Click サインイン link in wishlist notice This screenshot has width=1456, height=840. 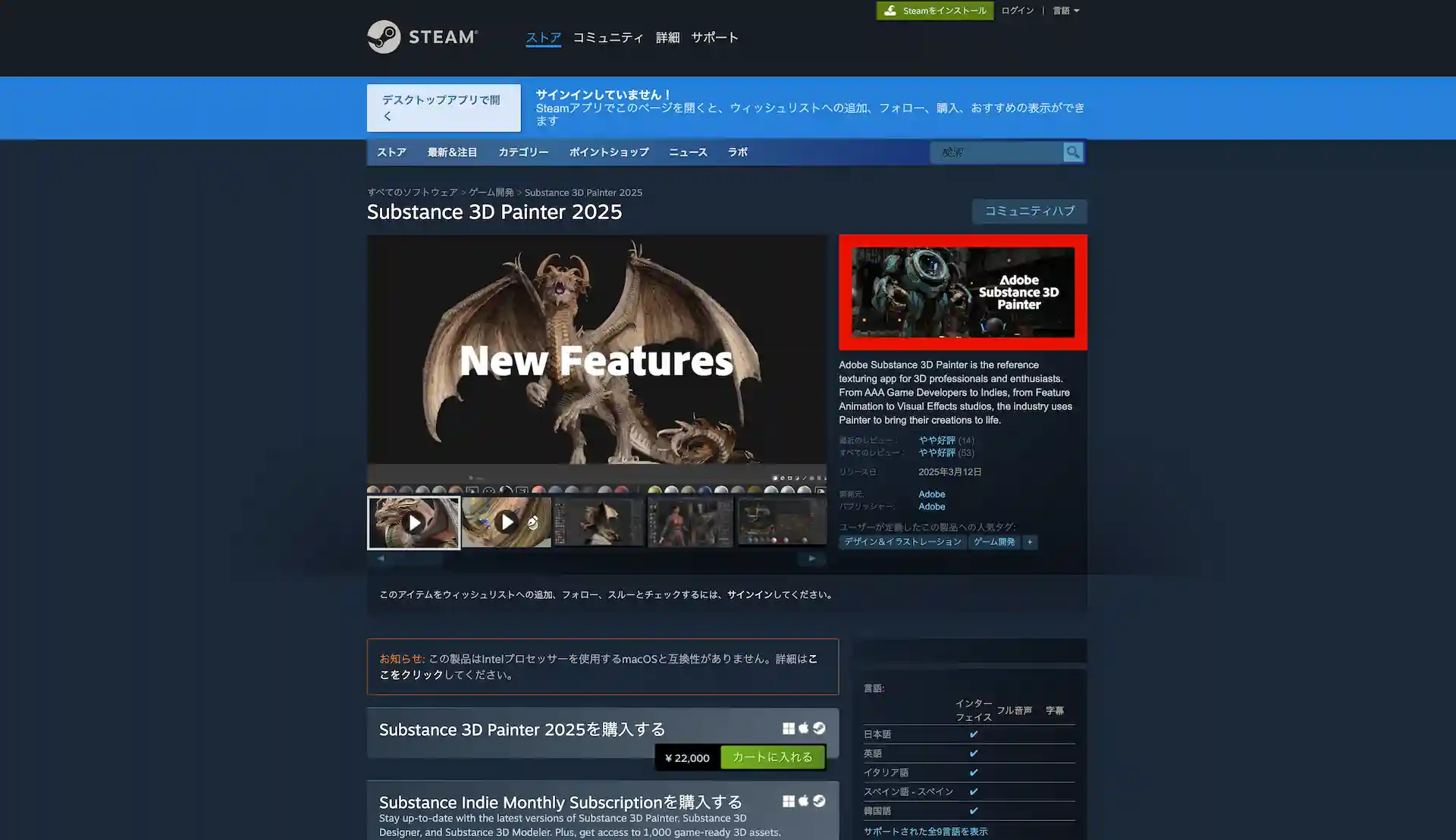point(750,595)
